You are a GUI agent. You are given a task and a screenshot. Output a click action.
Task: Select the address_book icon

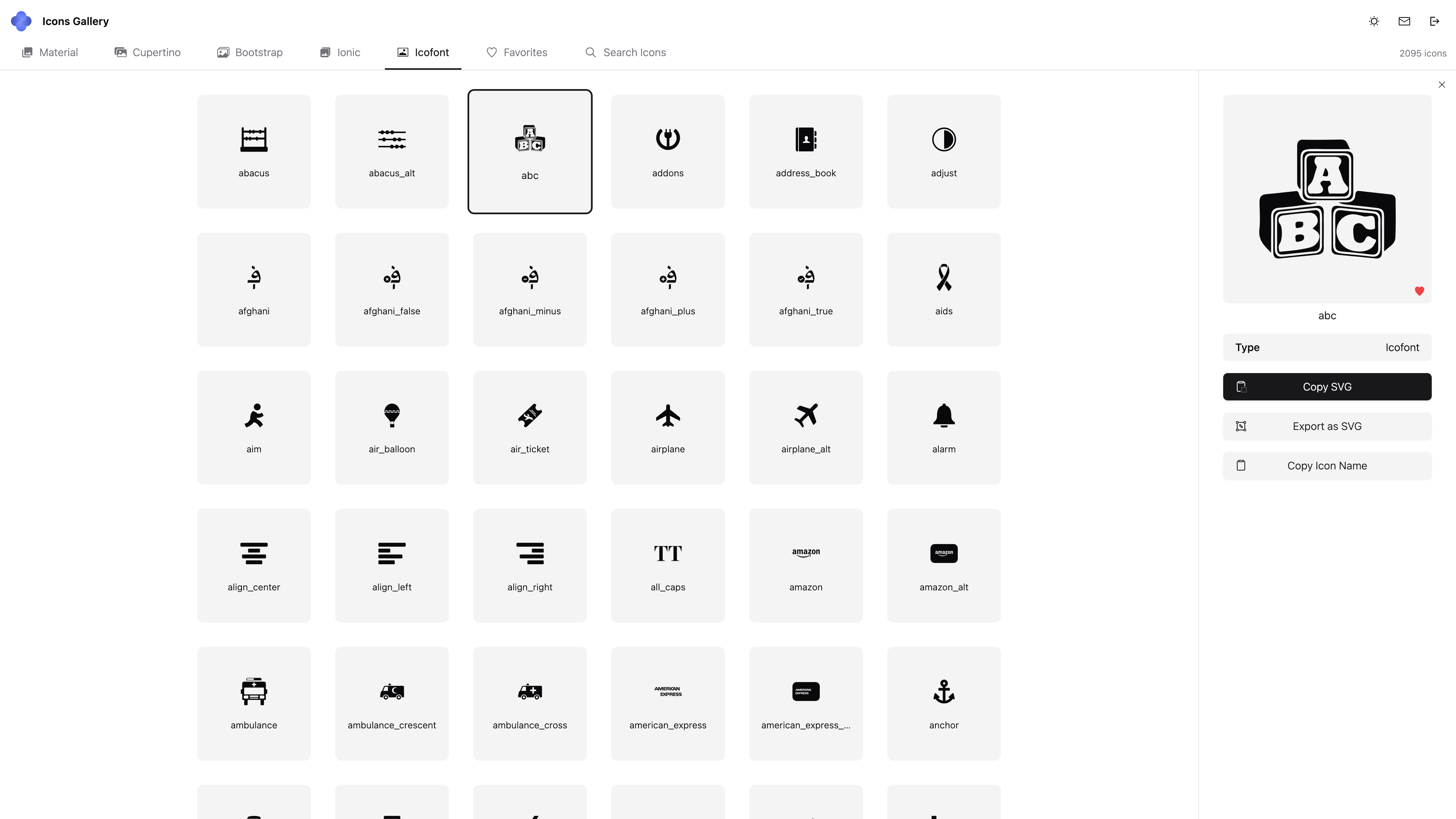click(x=805, y=152)
